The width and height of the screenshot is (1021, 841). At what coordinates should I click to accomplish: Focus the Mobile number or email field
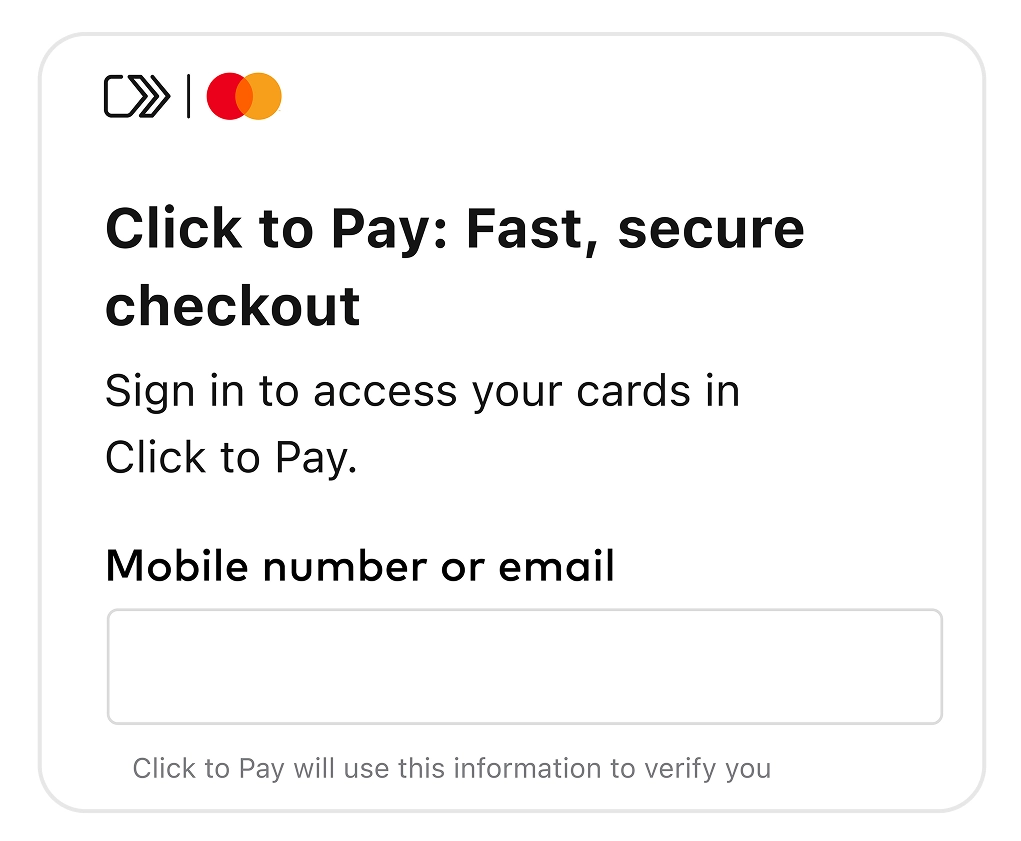coord(524,666)
